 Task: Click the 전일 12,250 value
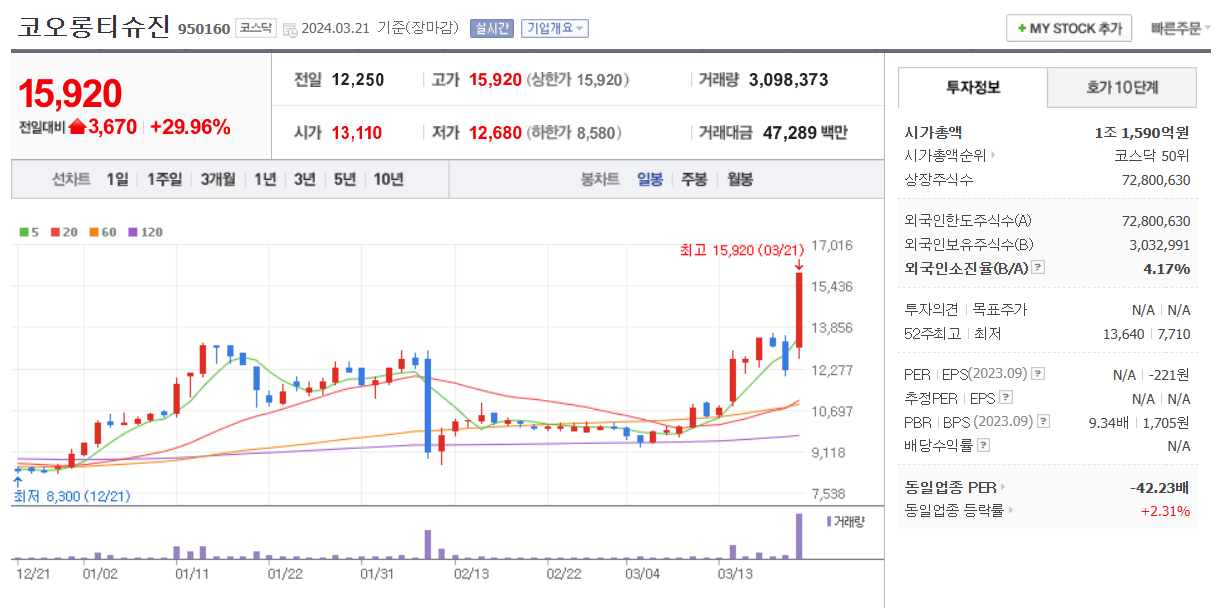point(358,80)
